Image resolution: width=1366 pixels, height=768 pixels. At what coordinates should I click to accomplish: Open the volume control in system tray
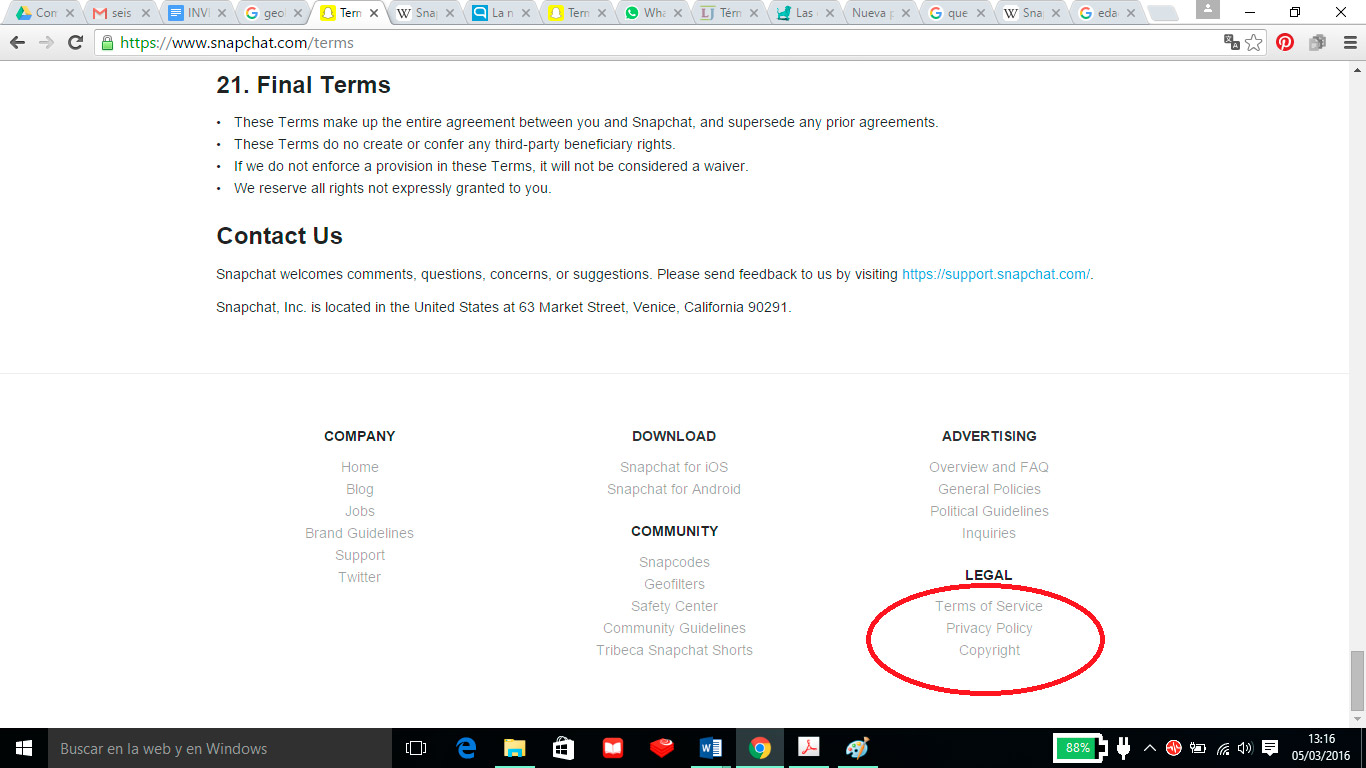point(1245,748)
